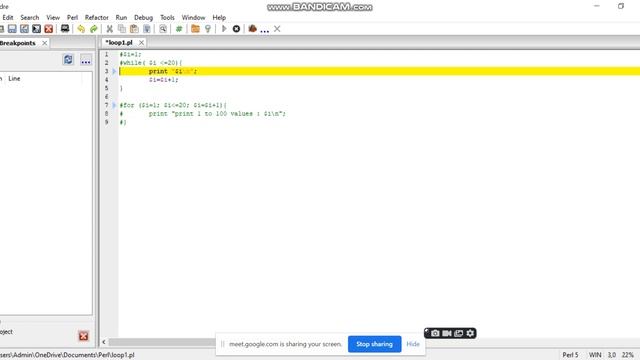Viewport: 640px width, 360px height.
Task: Open the Debug menu
Action: (143, 18)
